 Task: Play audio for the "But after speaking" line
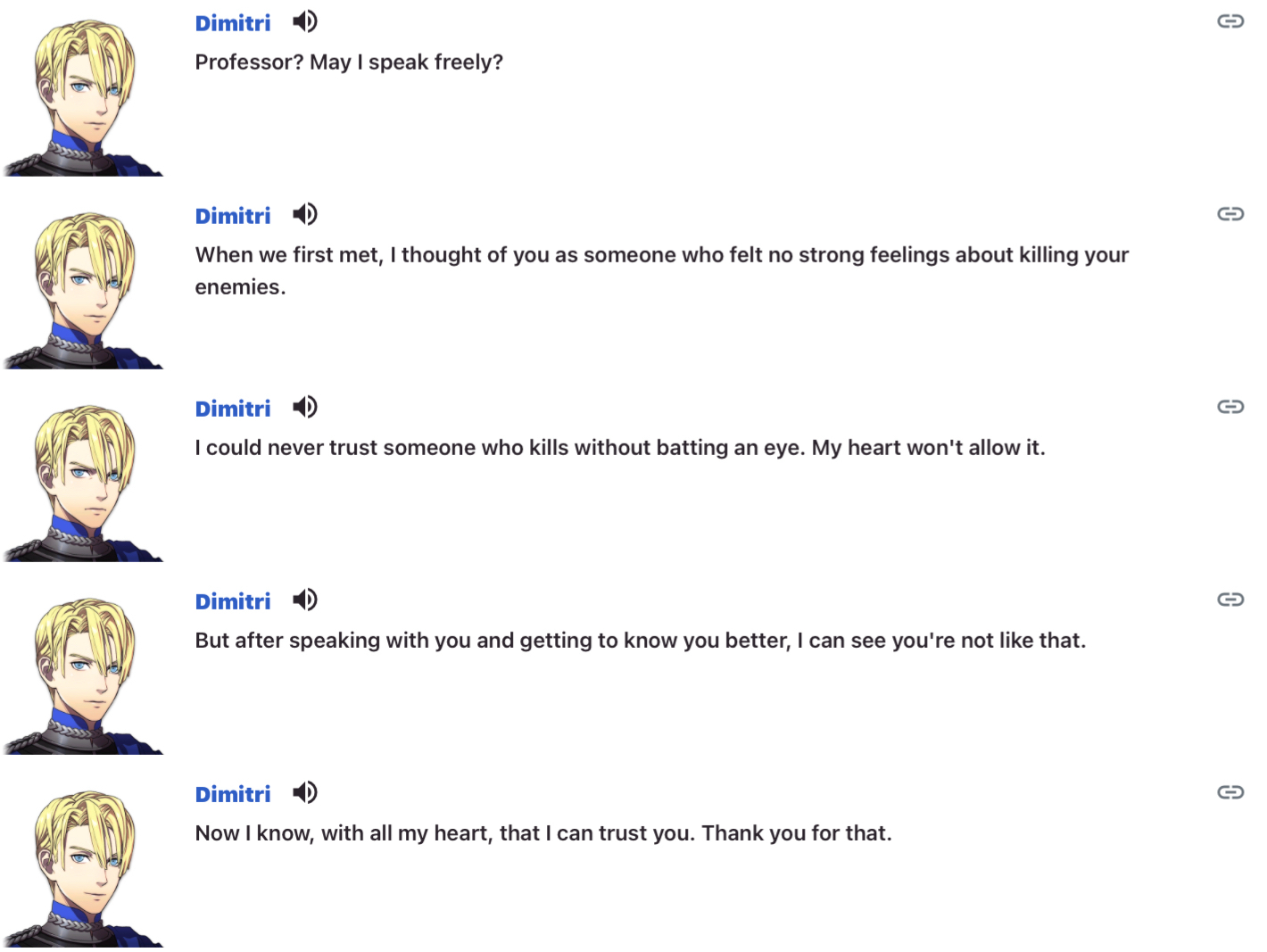click(x=305, y=600)
